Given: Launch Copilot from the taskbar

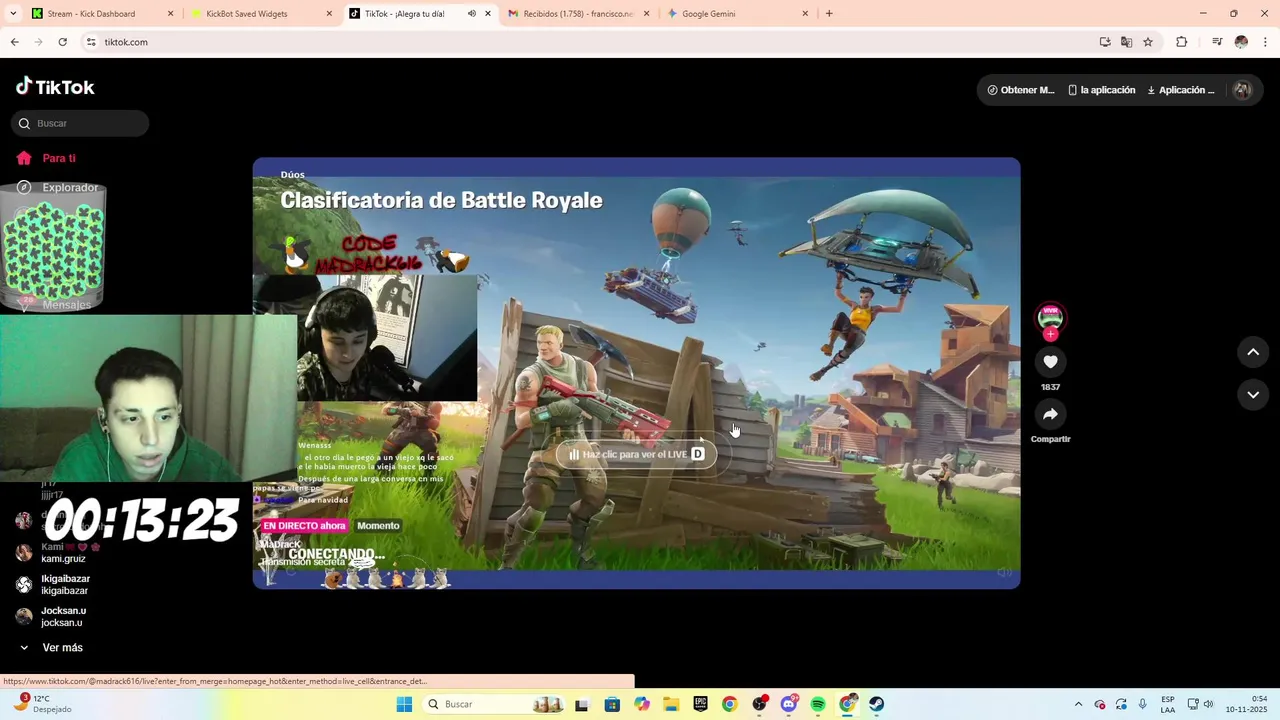Looking at the screenshot, I should (x=641, y=704).
